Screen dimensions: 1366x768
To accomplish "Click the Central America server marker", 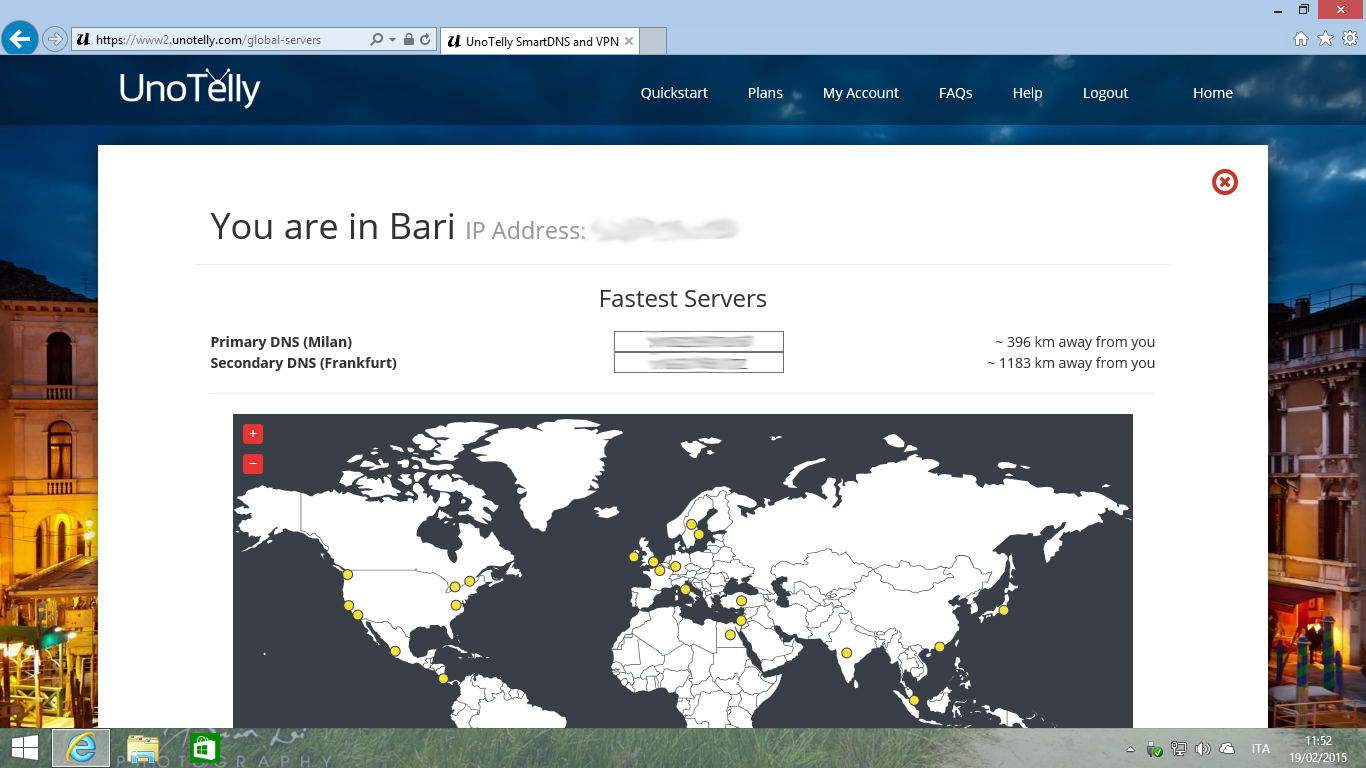I will coord(443,679).
